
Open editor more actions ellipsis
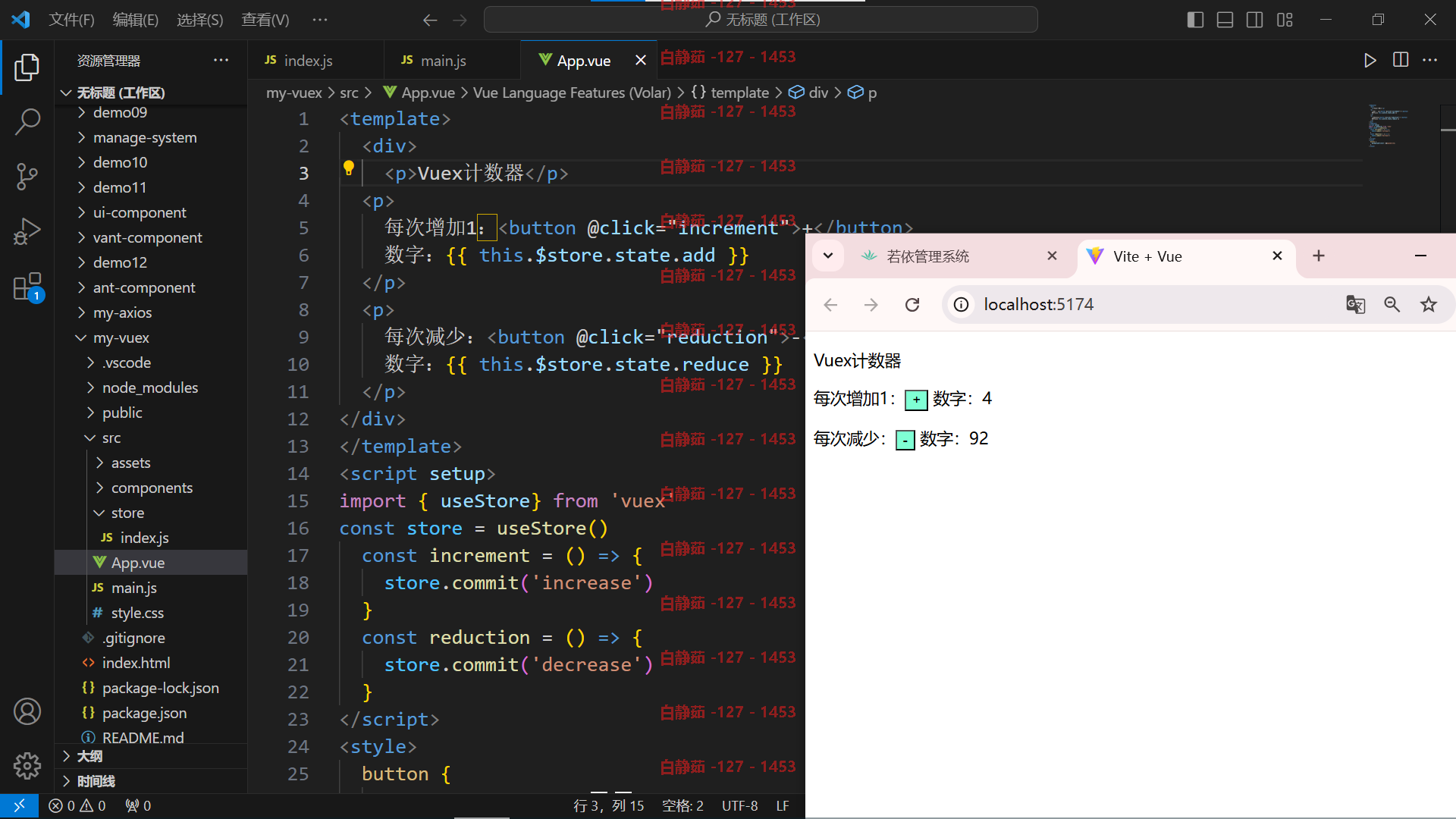pos(1430,60)
